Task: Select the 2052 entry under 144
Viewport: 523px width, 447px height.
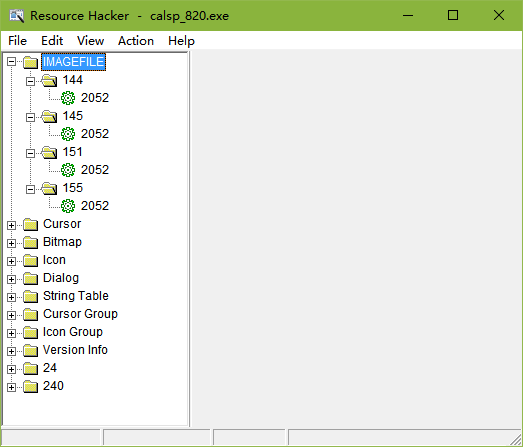Action: pos(95,98)
